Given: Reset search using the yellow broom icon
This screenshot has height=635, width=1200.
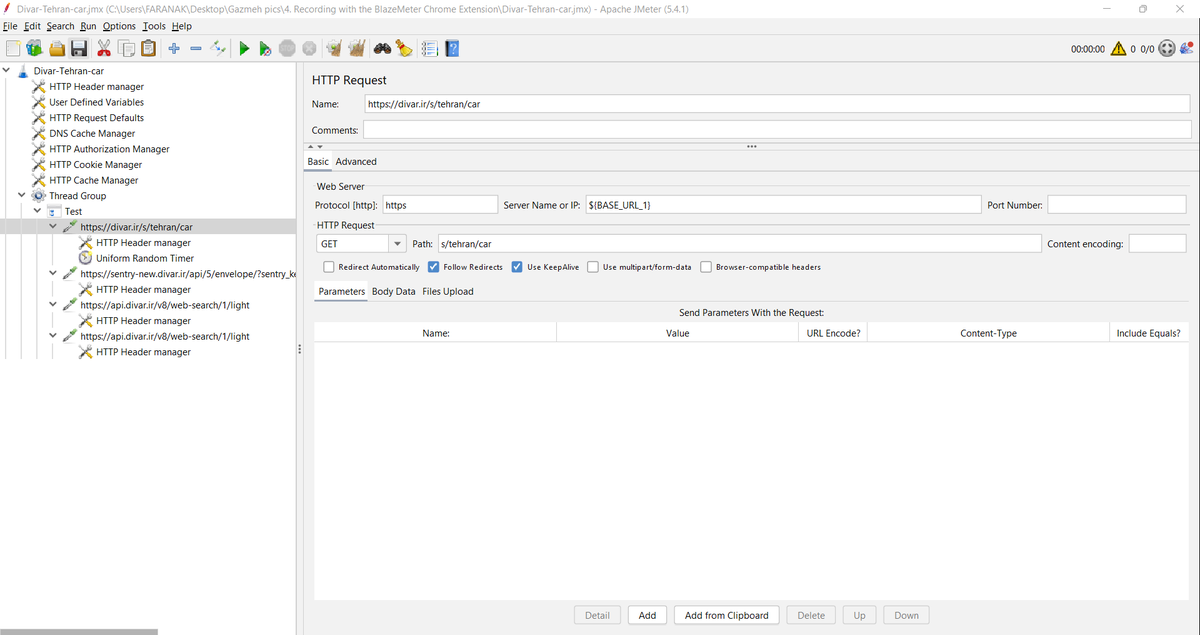Looking at the screenshot, I should [x=404, y=48].
